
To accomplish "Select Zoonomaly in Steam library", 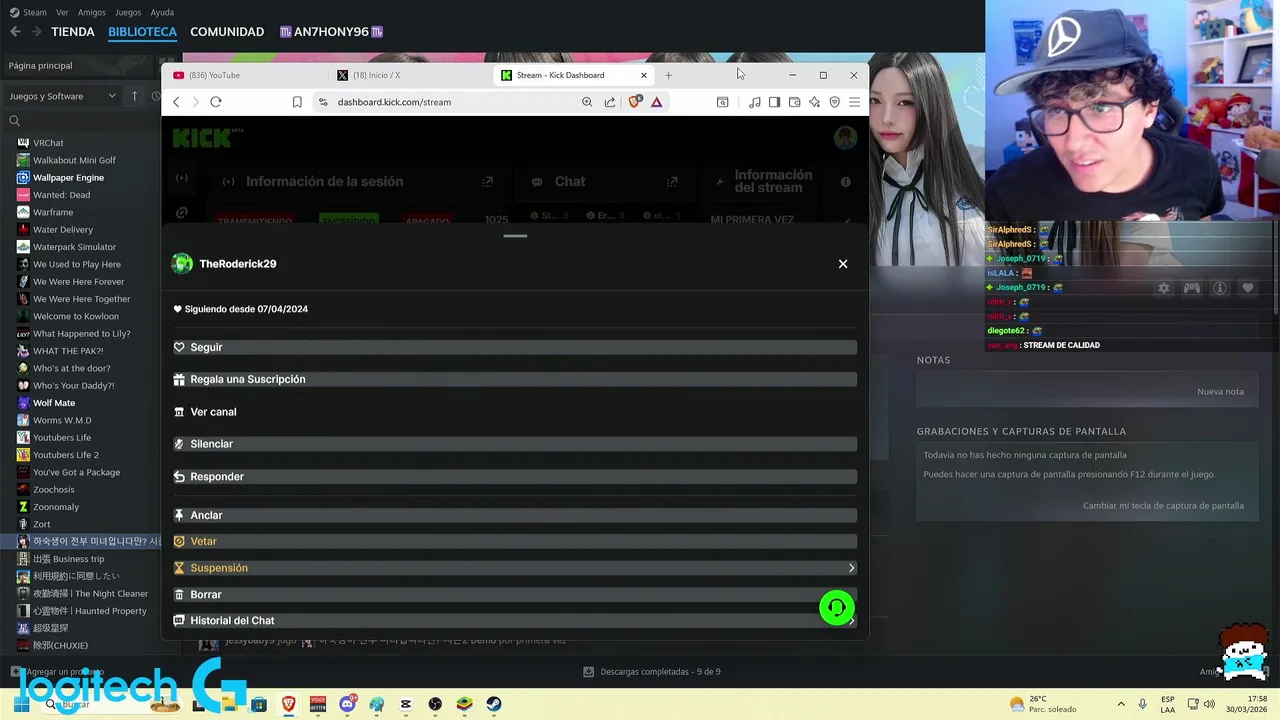I will (x=56, y=507).
